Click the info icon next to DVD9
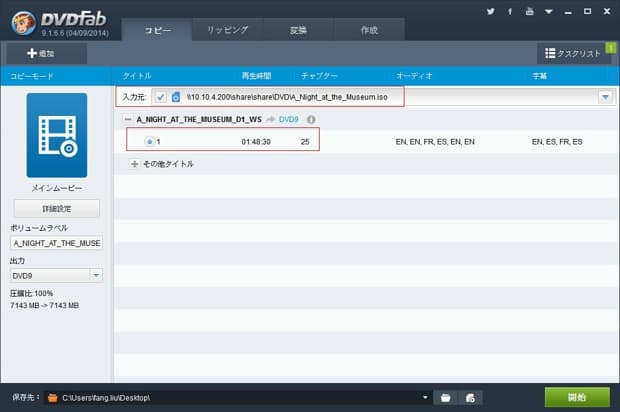This screenshot has width=620, height=412. click(x=311, y=120)
